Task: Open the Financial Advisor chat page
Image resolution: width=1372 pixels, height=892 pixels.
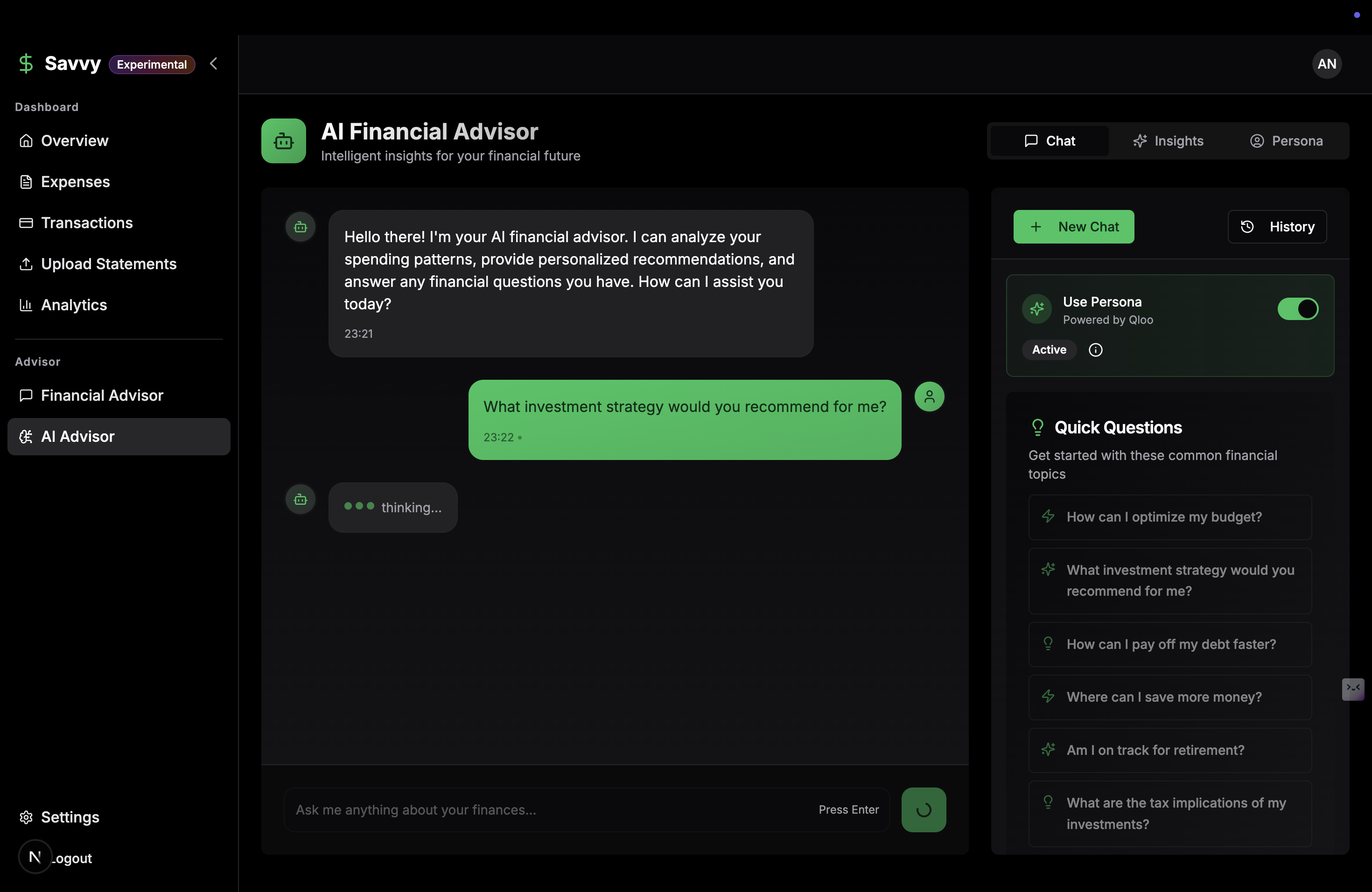Action: tap(102, 395)
